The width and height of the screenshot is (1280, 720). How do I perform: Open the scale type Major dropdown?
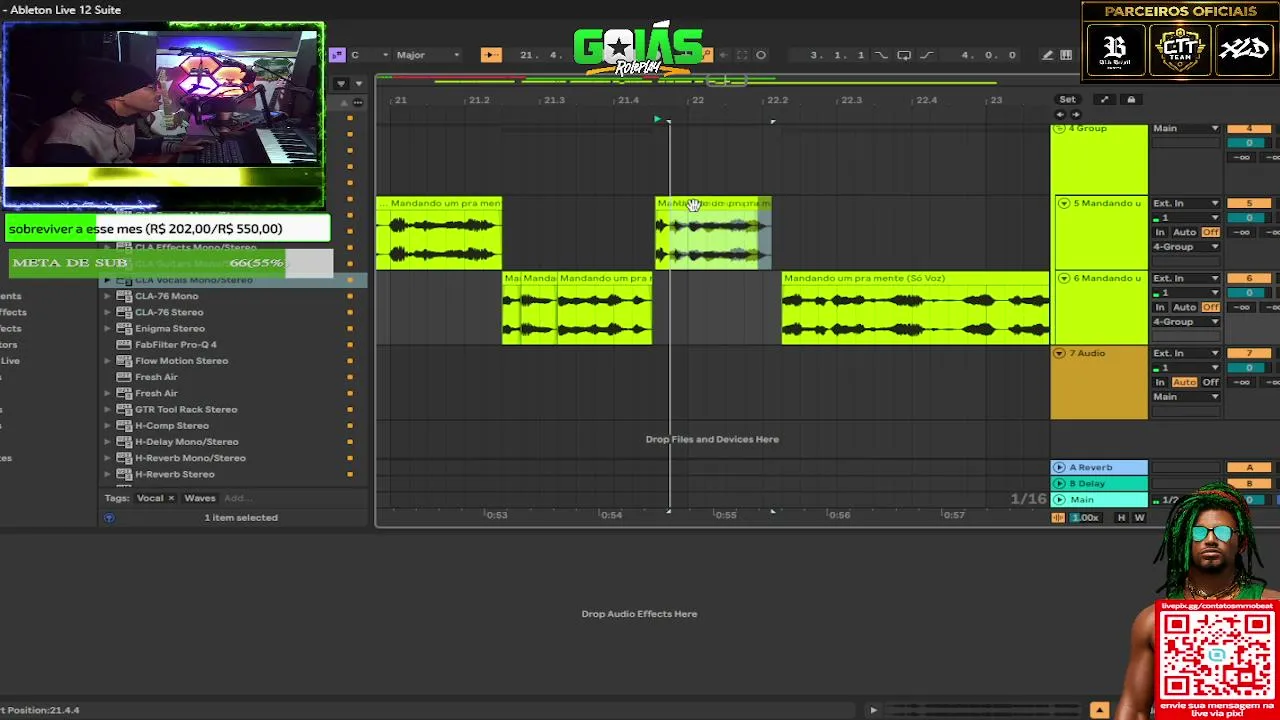427,55
